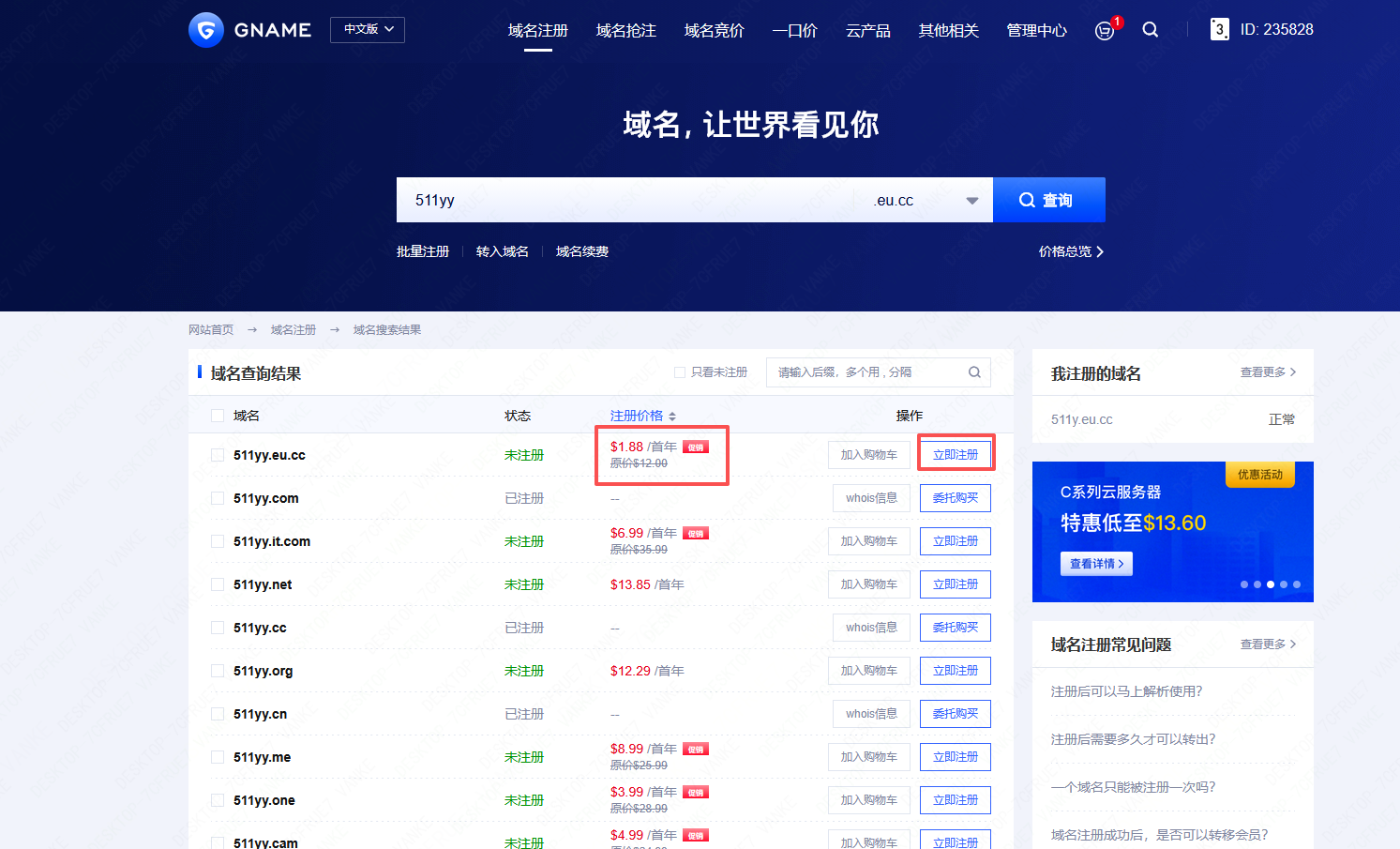Open the 中文版 language dropdown
The height and width of the screenshot is (849, 1400).
pyautogui.click(x=368, y=30)
